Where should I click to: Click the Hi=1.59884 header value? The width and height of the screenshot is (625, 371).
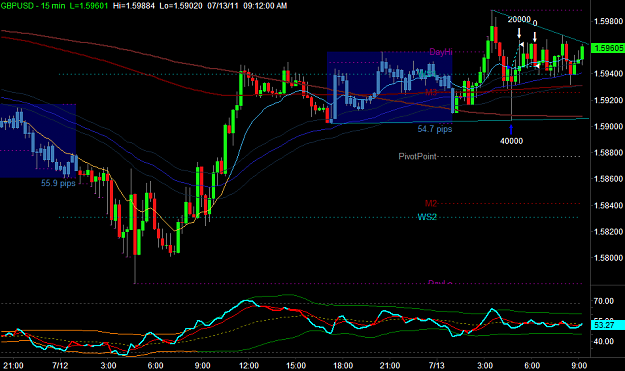[x=134, y=6]
